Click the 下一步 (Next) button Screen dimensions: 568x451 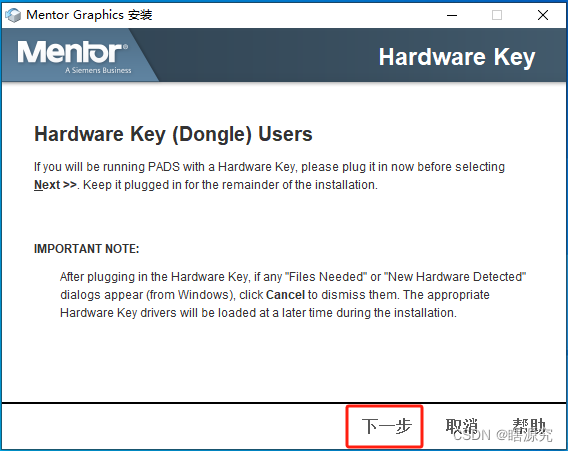(x=386, y=426)
